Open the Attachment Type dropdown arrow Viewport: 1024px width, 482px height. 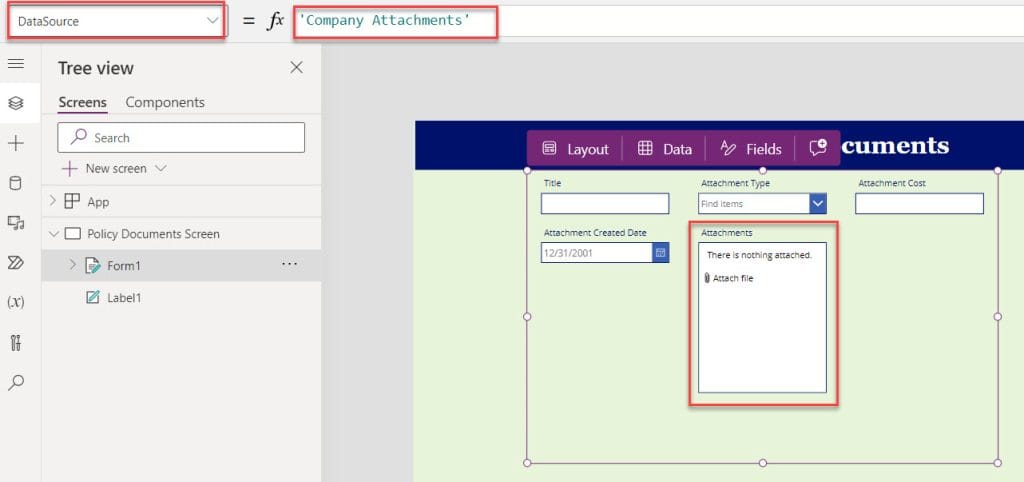[x=818, y=204]
